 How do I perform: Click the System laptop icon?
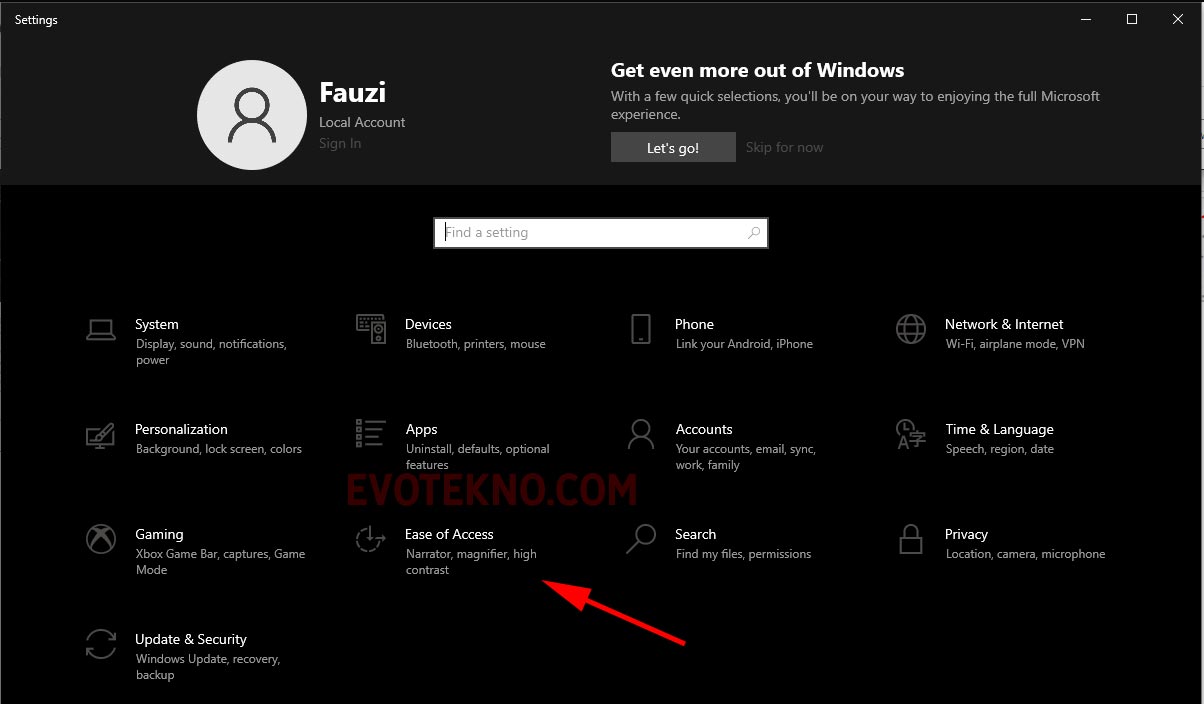(101, 329)
